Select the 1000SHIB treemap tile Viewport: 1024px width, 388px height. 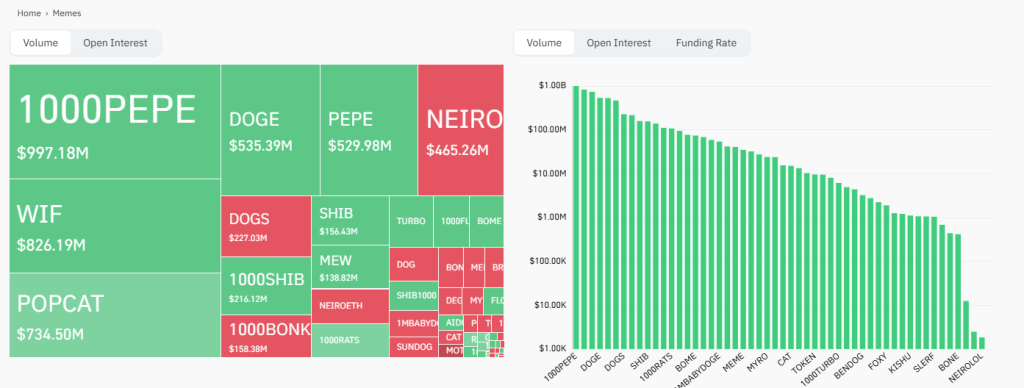click(266, 285)
